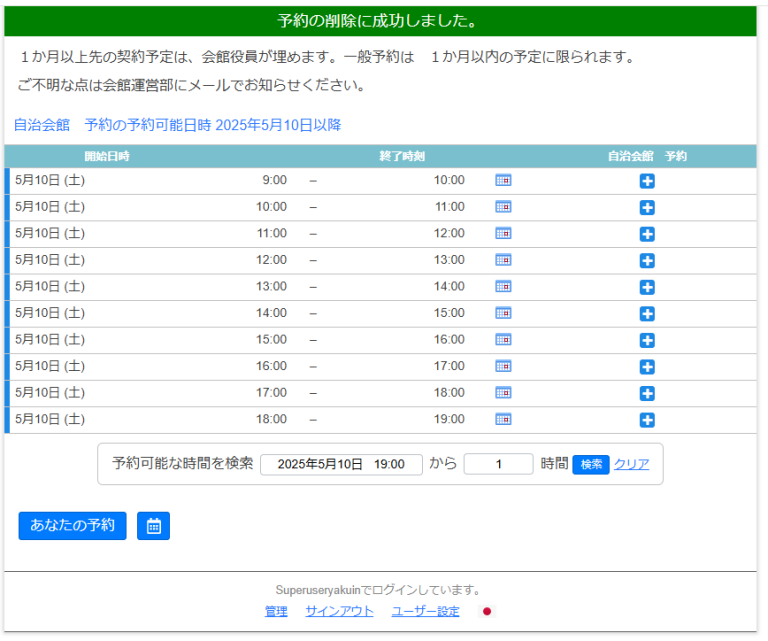Open the calendar icon in the 16:00–17:00 row
Screen dimensions: 768x641
click(503, 366)
